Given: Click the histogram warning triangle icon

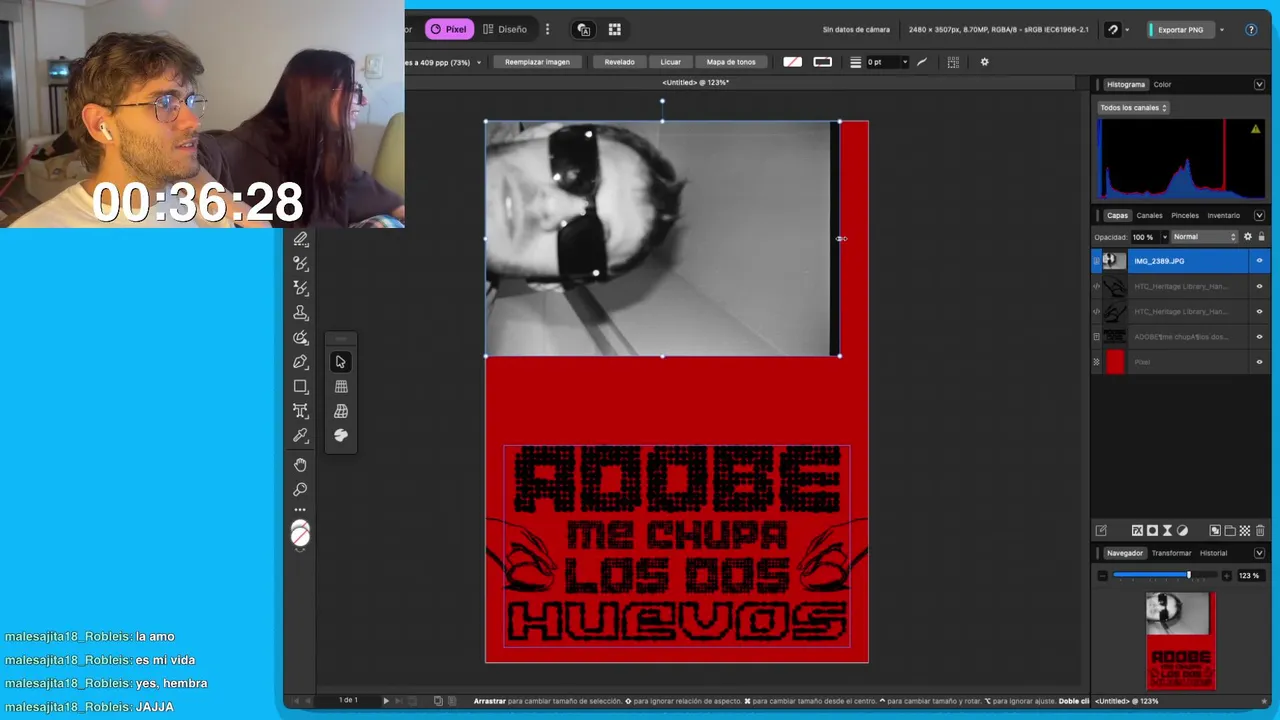Looking at the screenshot, I should pyautogui.click(x=1255, y=129).
